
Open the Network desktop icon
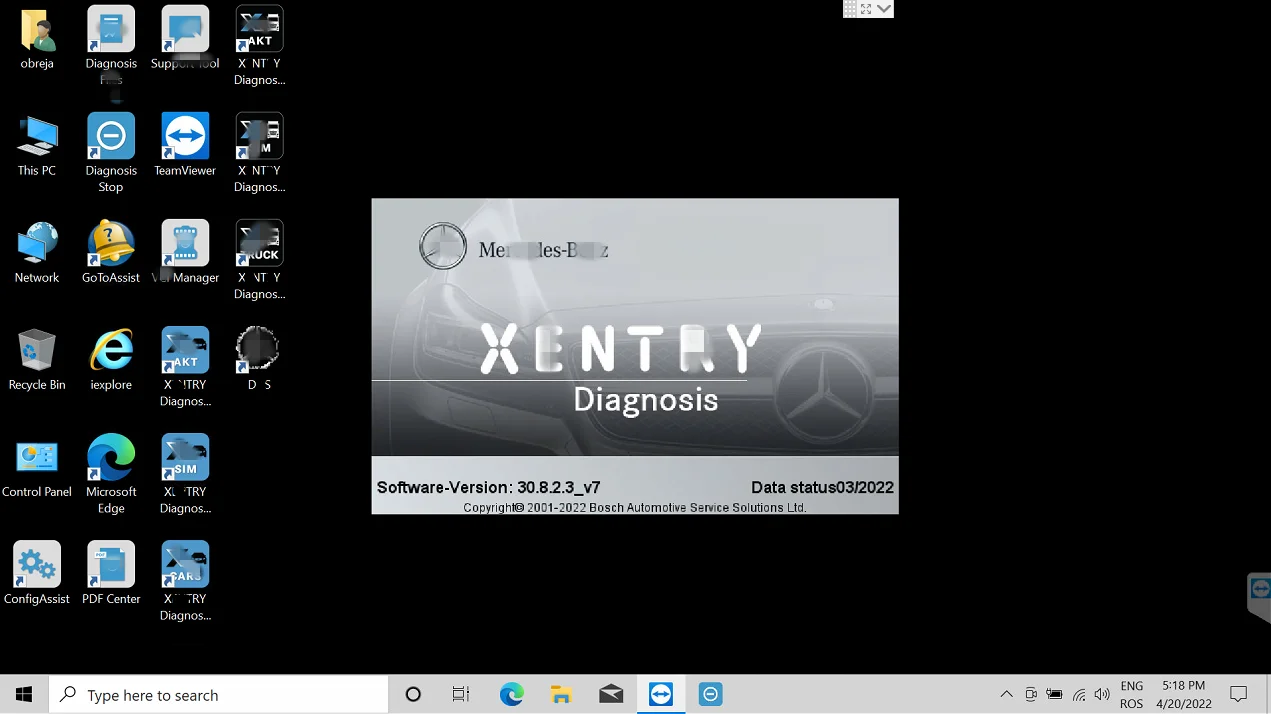coord(37,245)
